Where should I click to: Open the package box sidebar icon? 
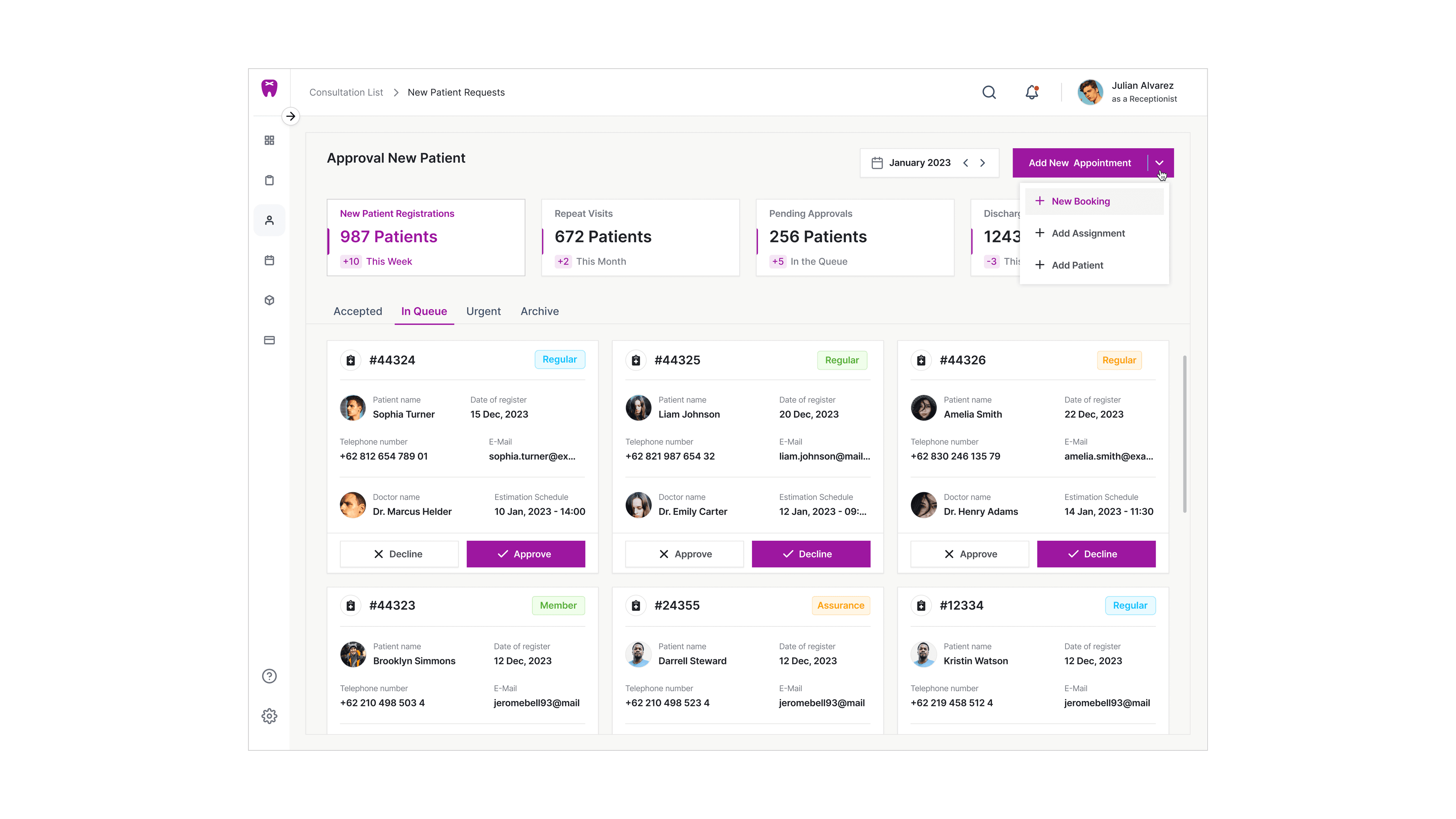[269, 300]
